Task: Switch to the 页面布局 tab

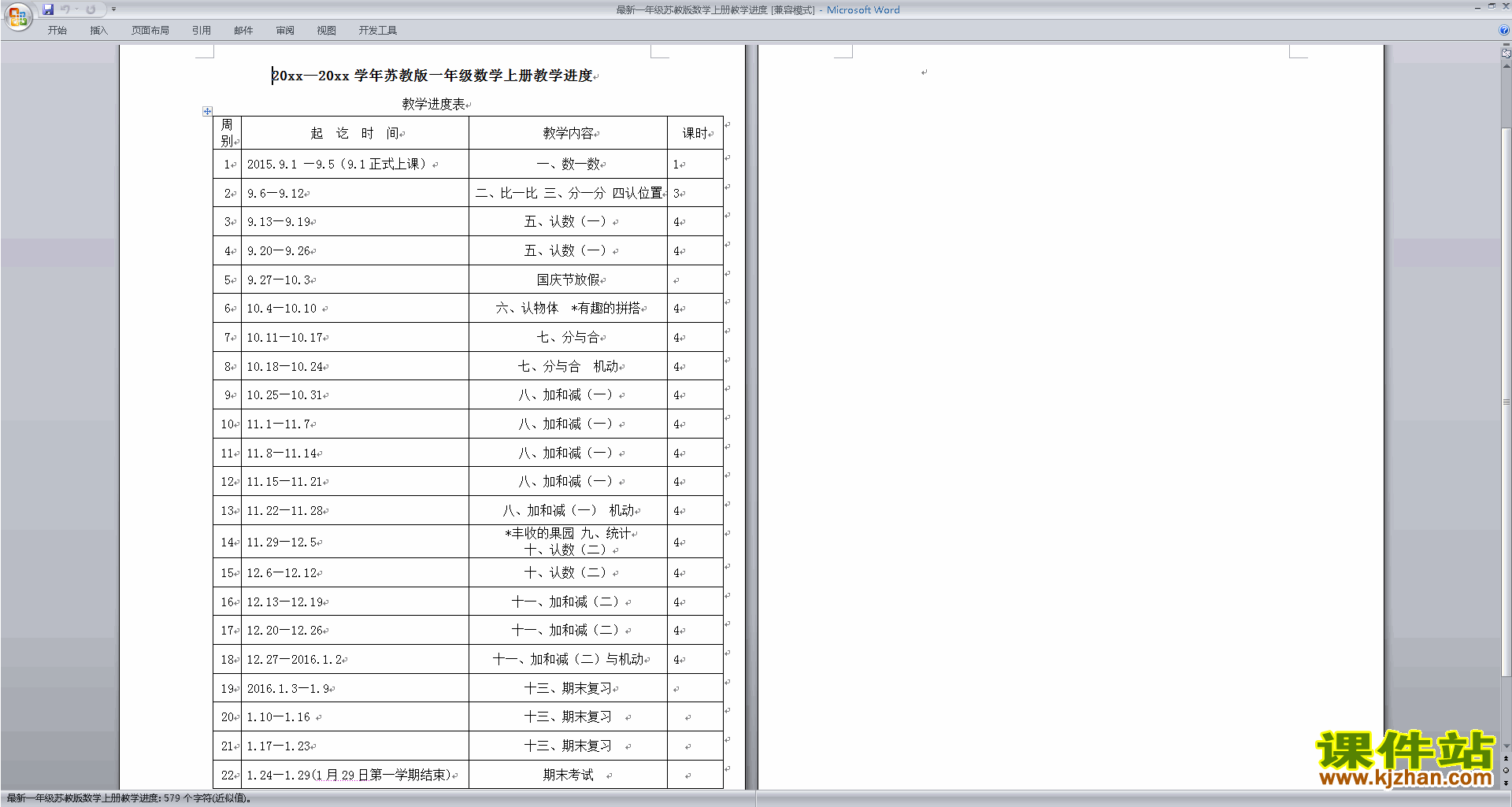Action: pyautogui.click(x=150, y=30)
